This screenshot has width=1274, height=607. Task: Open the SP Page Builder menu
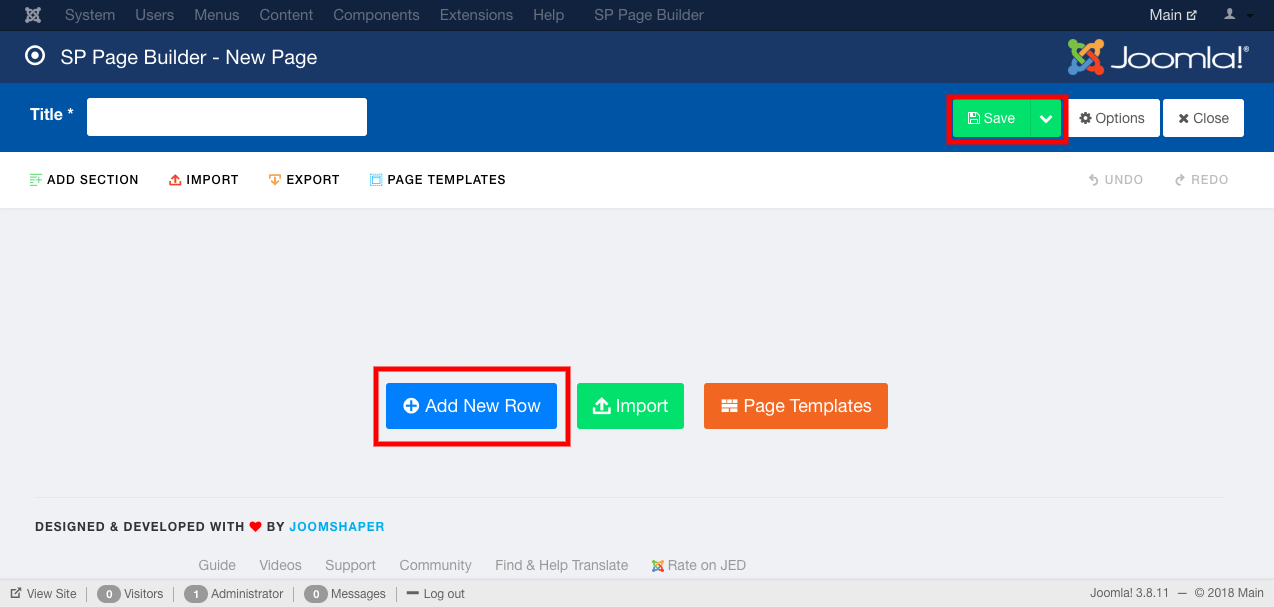[x=649, y=15]
